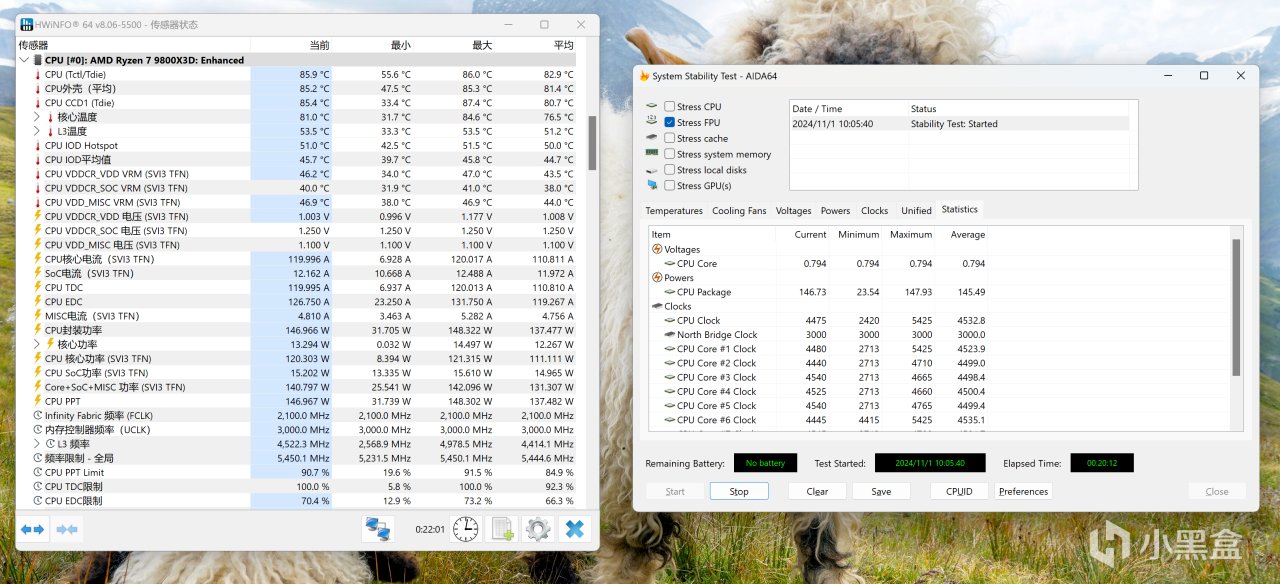This screenshot has height=584, width=1280.
Task: Select 'CPU封装功率' row in HWiNFO
Action: pos(297,330)
